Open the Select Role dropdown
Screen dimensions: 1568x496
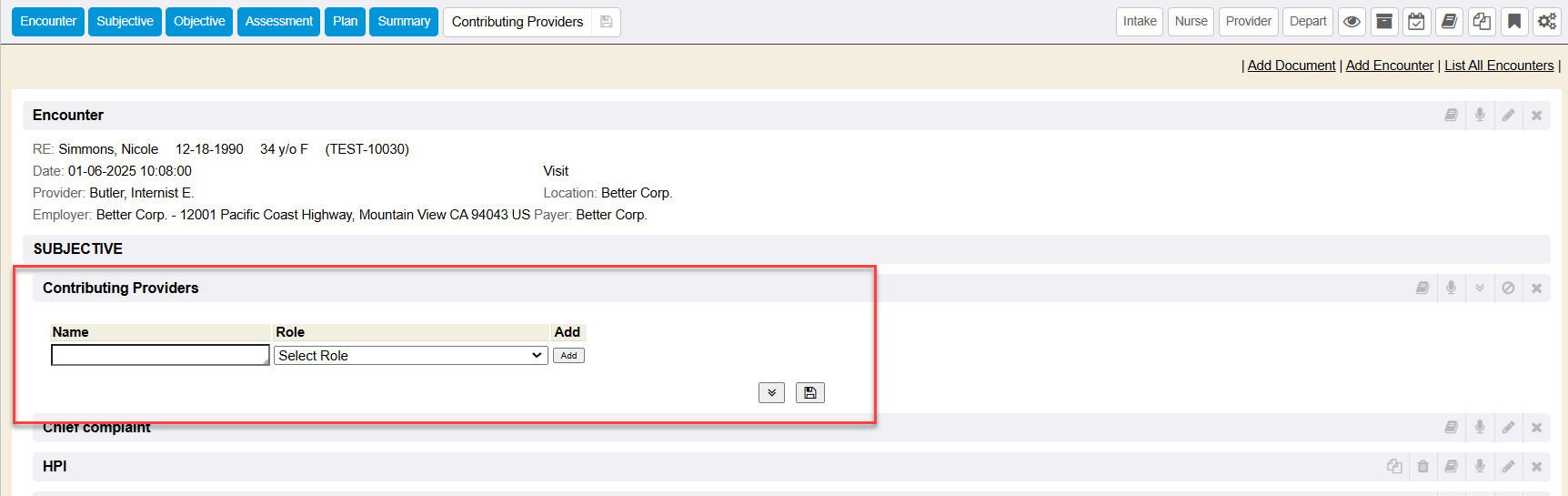click(410, 356)
